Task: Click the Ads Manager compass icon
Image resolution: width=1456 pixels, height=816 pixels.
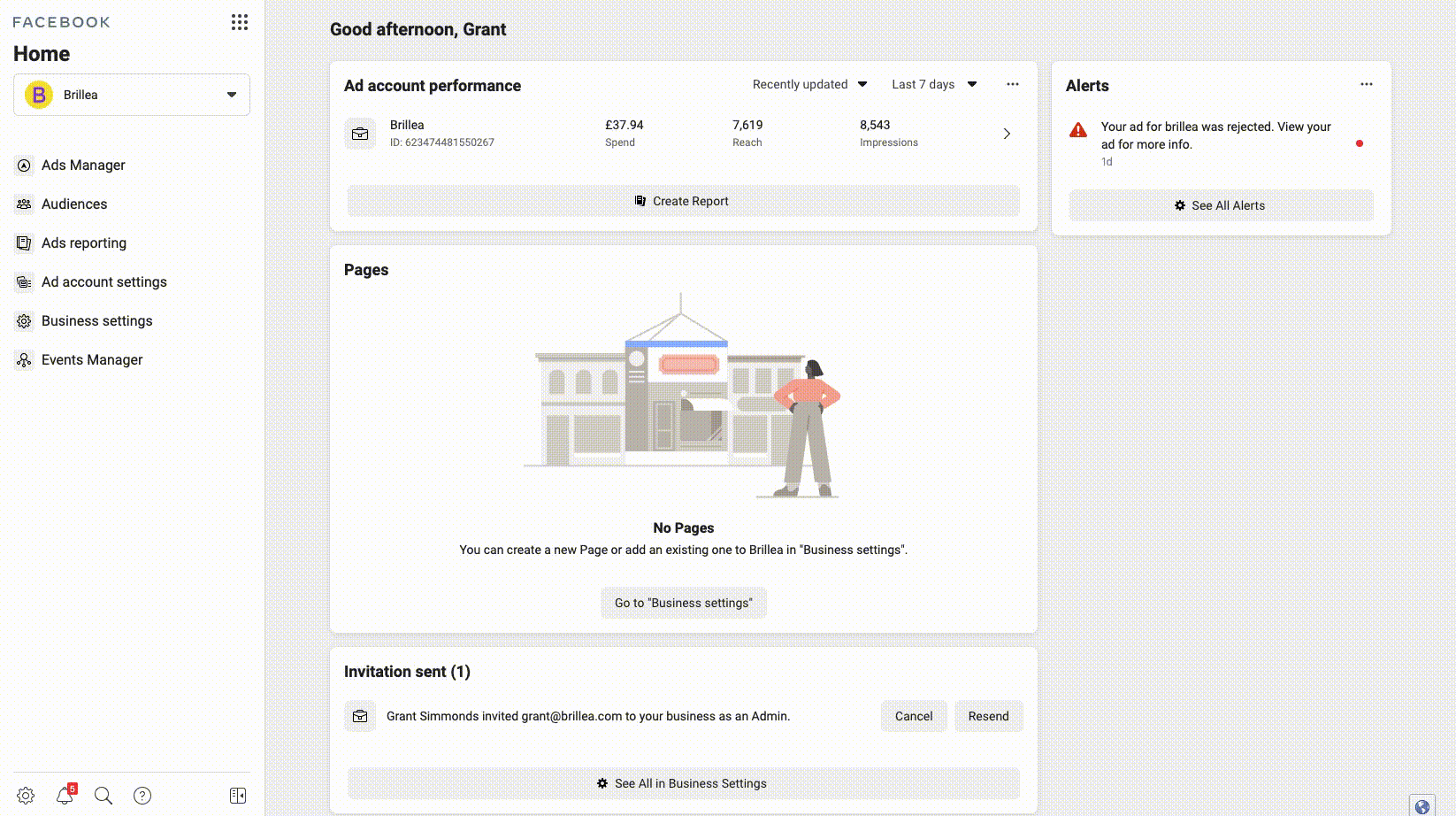Action: click(x=24, y=166)
